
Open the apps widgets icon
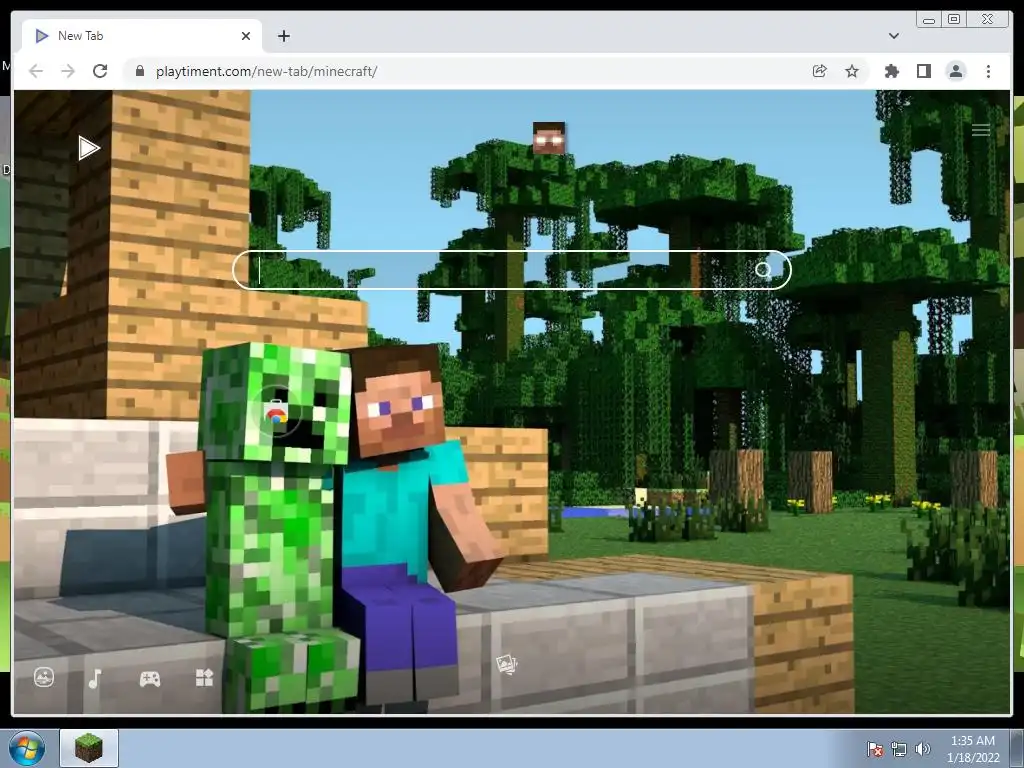tap(204, 678)
